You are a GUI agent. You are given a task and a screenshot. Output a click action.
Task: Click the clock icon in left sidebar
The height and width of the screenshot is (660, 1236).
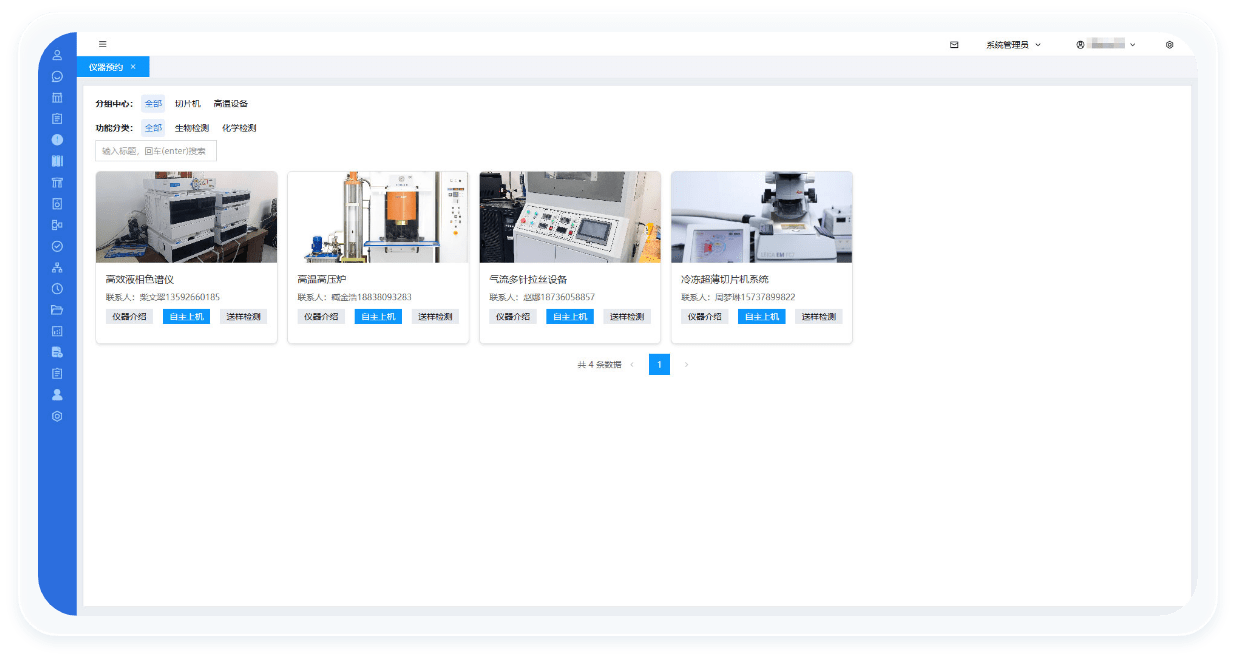(57, 288)
